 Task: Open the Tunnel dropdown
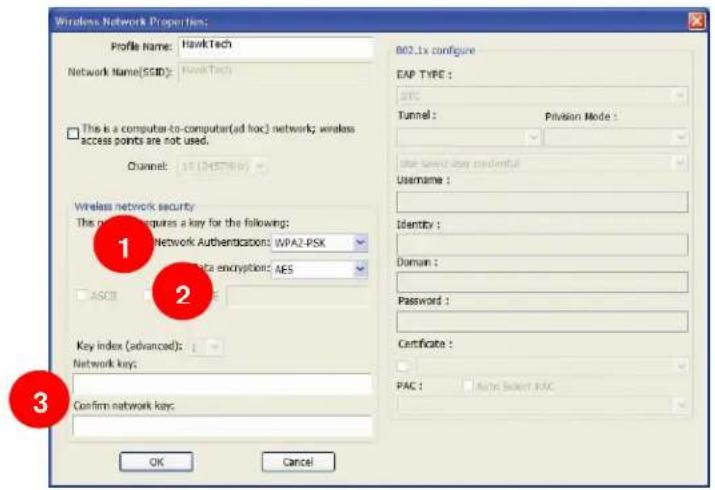coord(468,137)
